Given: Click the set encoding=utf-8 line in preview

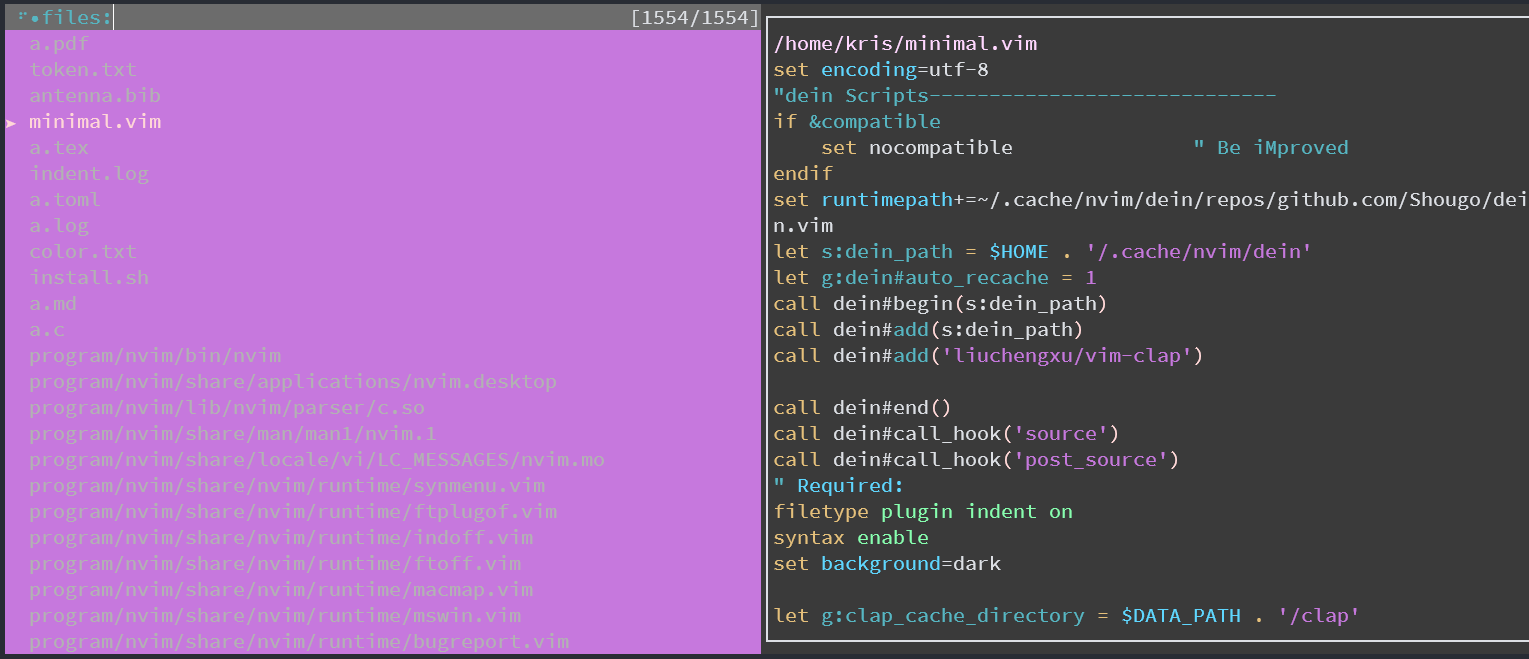Looking at the screenshot, I should point(880,69).
